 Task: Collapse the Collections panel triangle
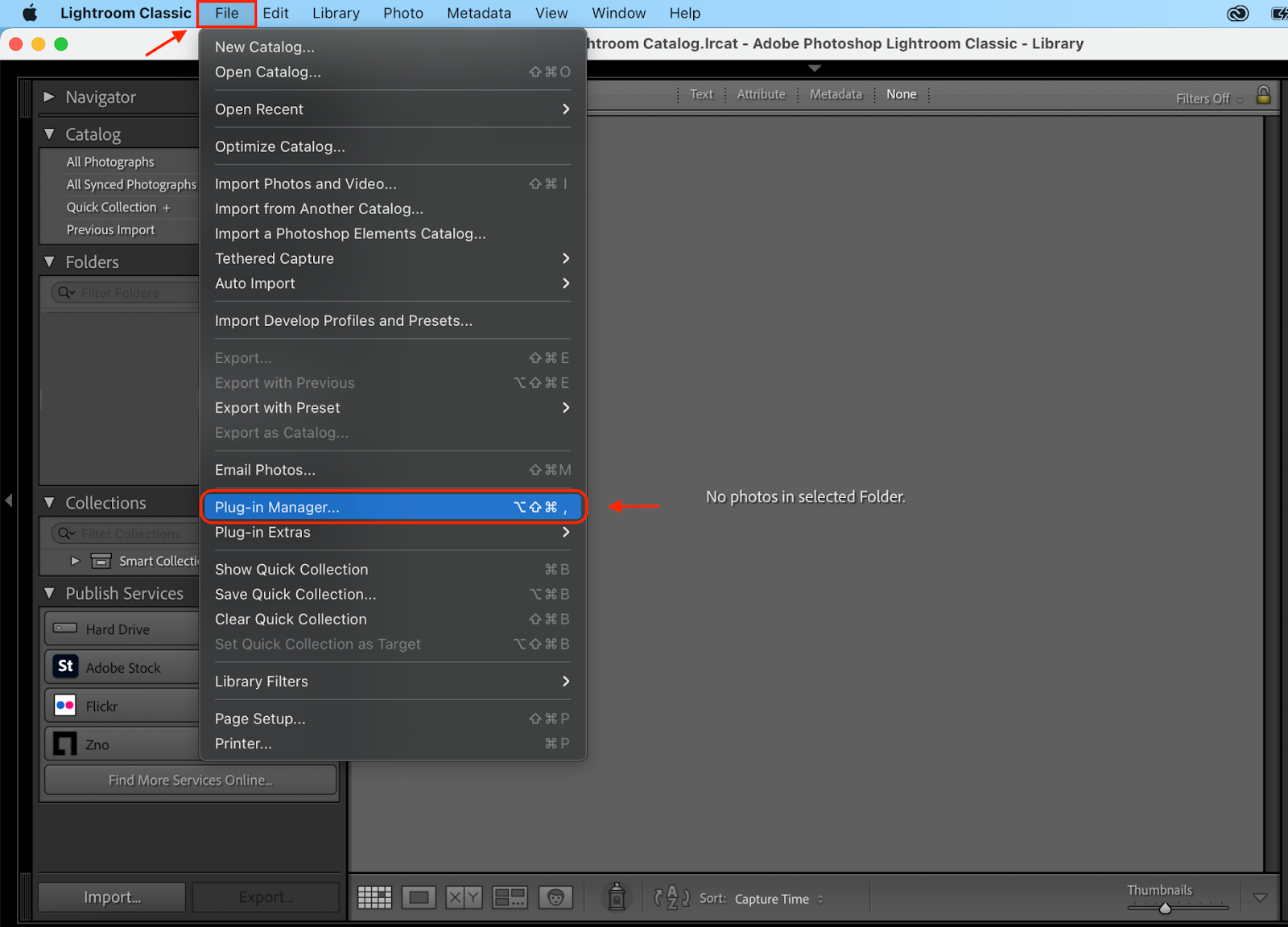(49, 502)
